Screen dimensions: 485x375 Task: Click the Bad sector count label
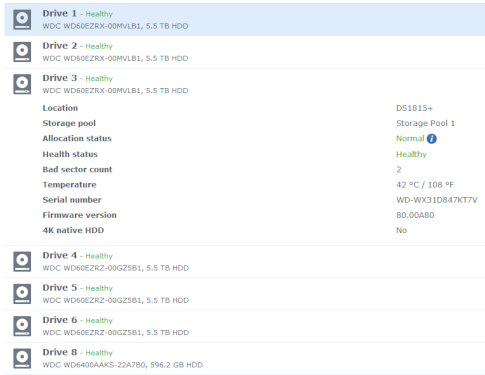pyautogui.click(x=77, y=170)
